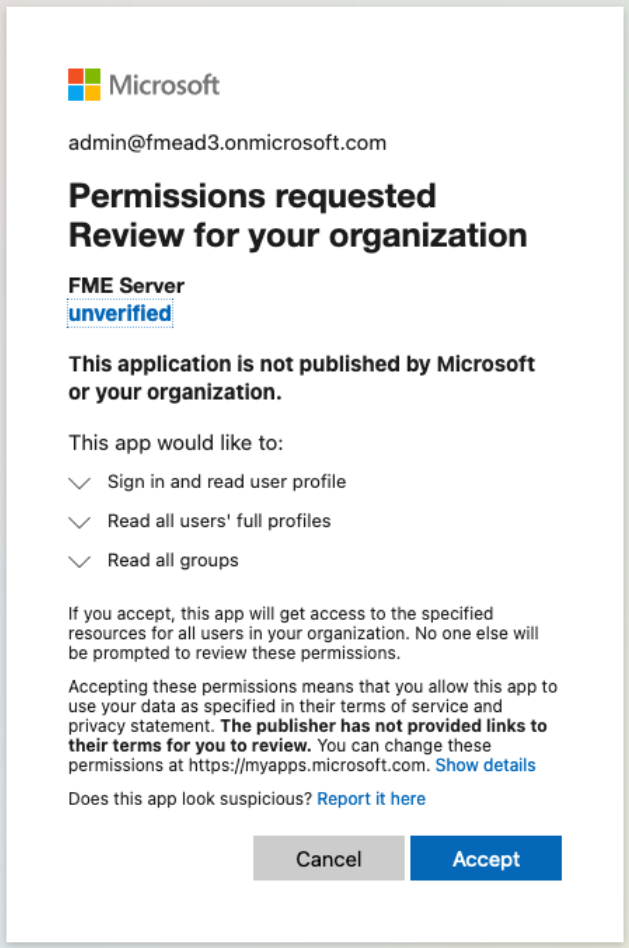Click the Microsoft four-square logo
This screenshot has width=629, height=948.
click(84, 85)
